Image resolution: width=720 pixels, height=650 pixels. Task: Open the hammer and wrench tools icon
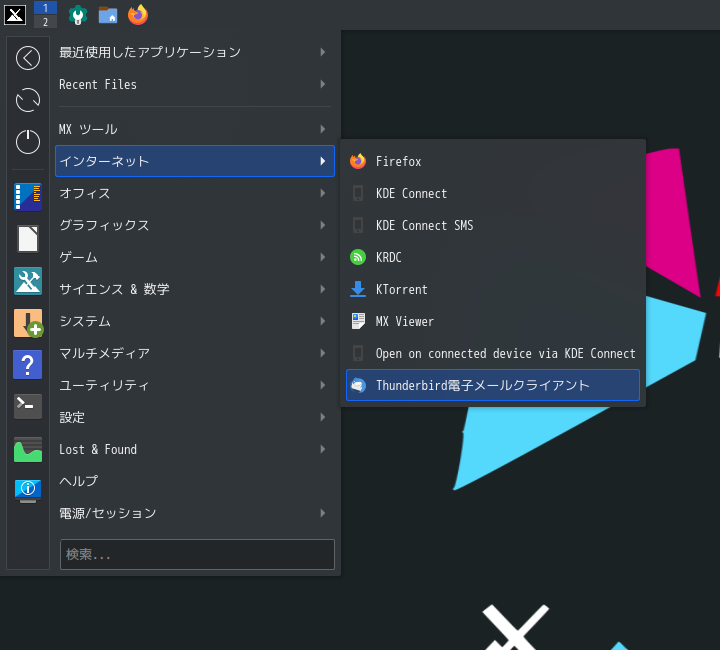[28, 281]
